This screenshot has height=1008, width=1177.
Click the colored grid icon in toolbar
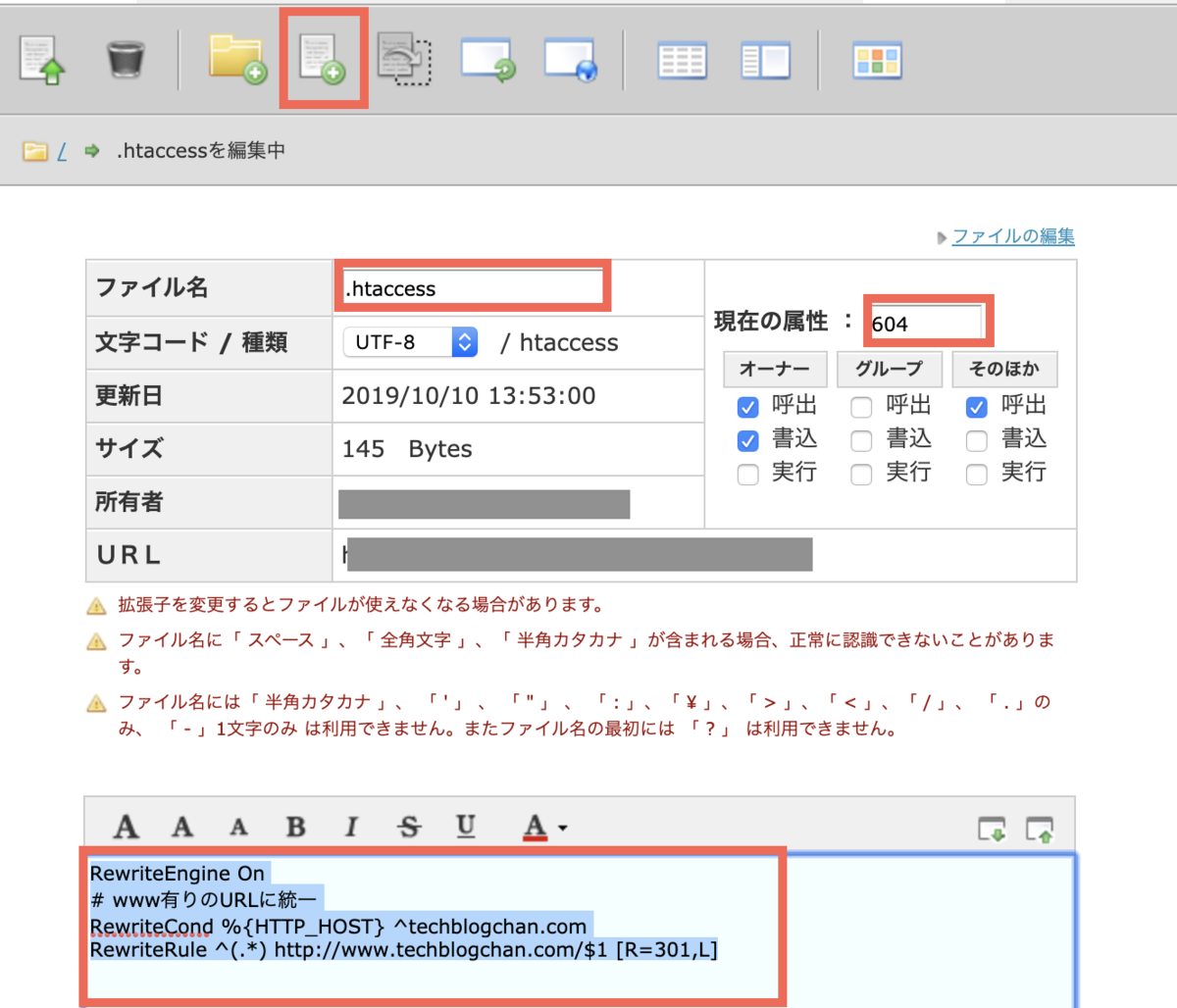tap(876, 59)
